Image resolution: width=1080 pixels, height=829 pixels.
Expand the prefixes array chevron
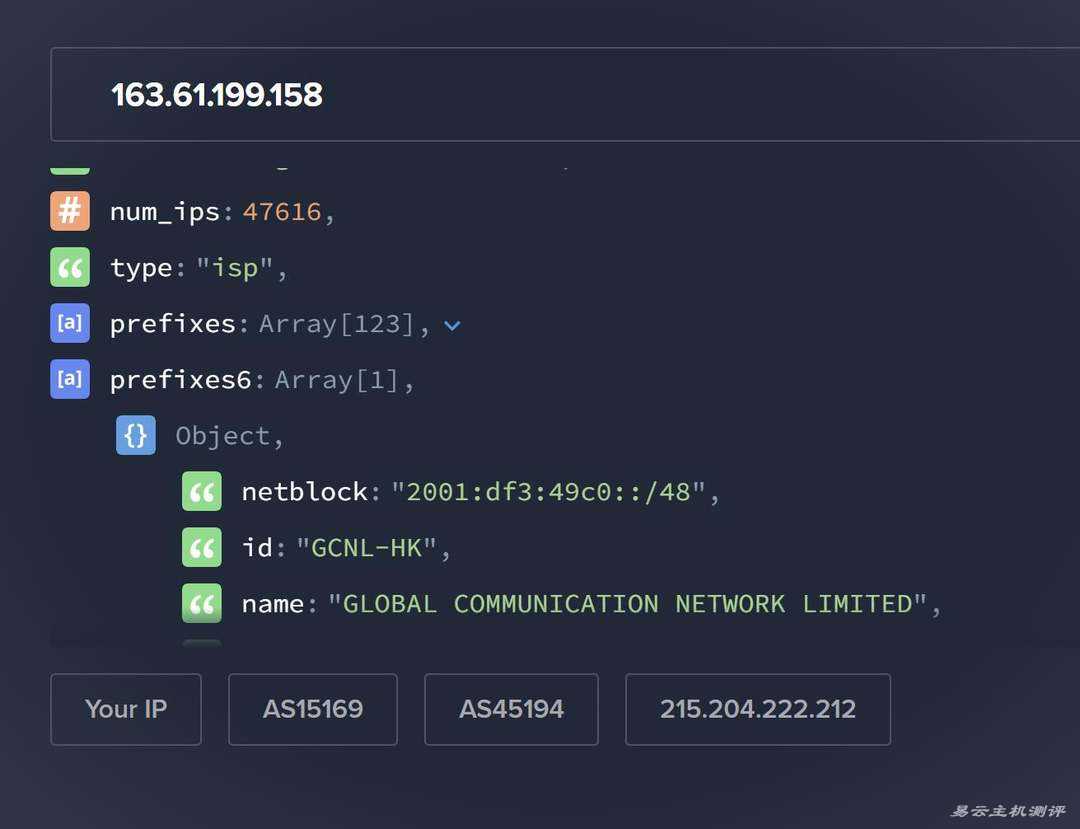point(452,325)
